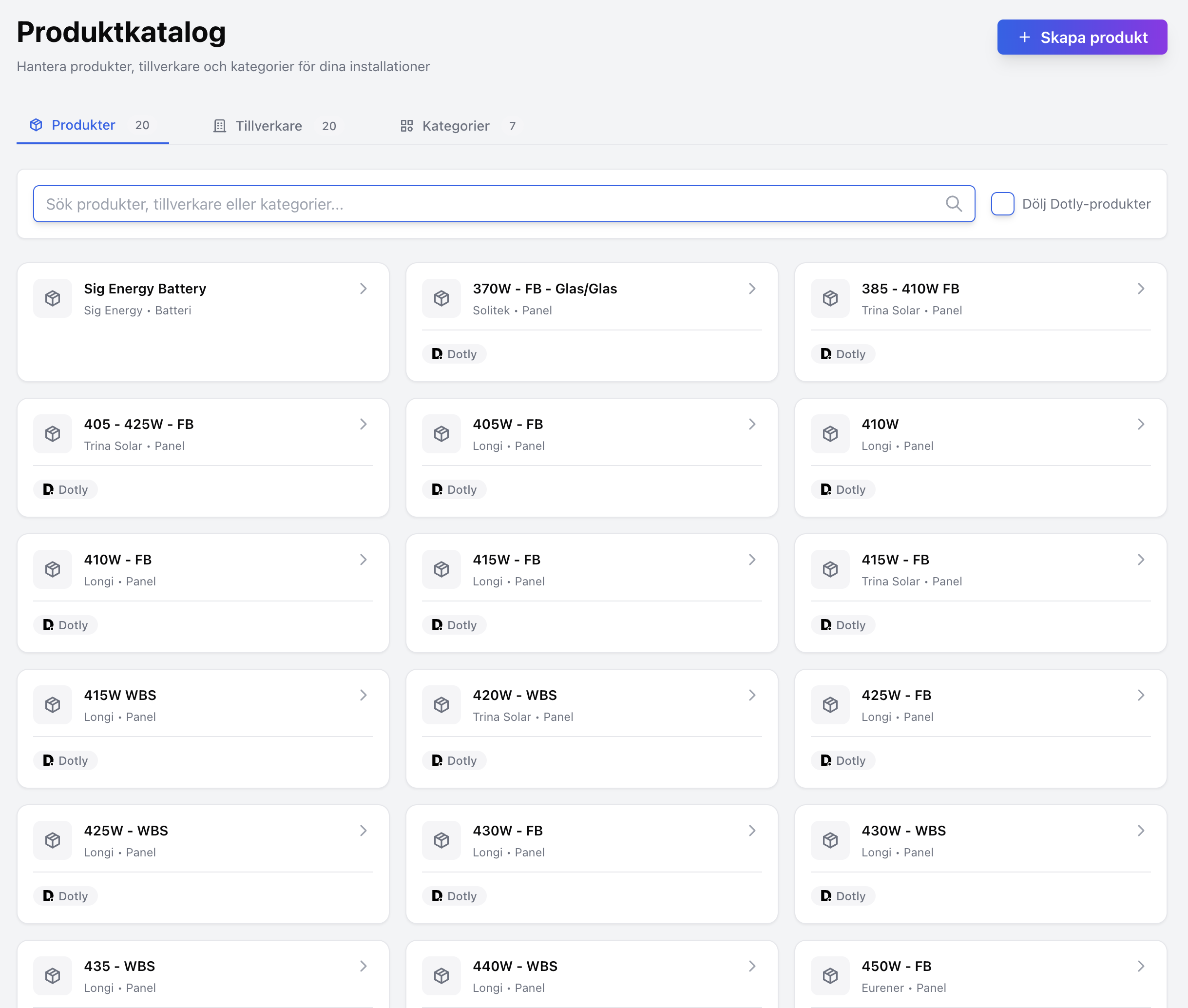The width and height of the screenshot is (1188, 1008).
Task: Expand the 415W WBS card chevron
Action: [x=363, y=695]
